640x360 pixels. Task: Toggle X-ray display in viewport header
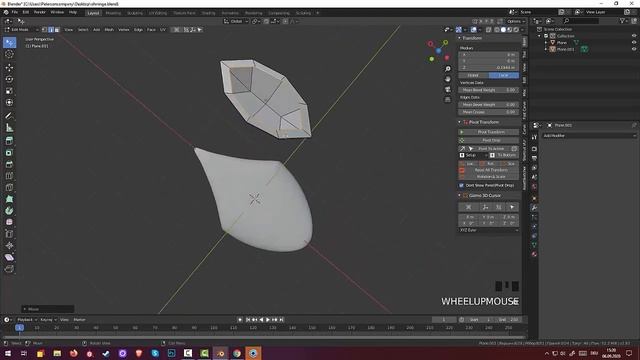point(489,30)
